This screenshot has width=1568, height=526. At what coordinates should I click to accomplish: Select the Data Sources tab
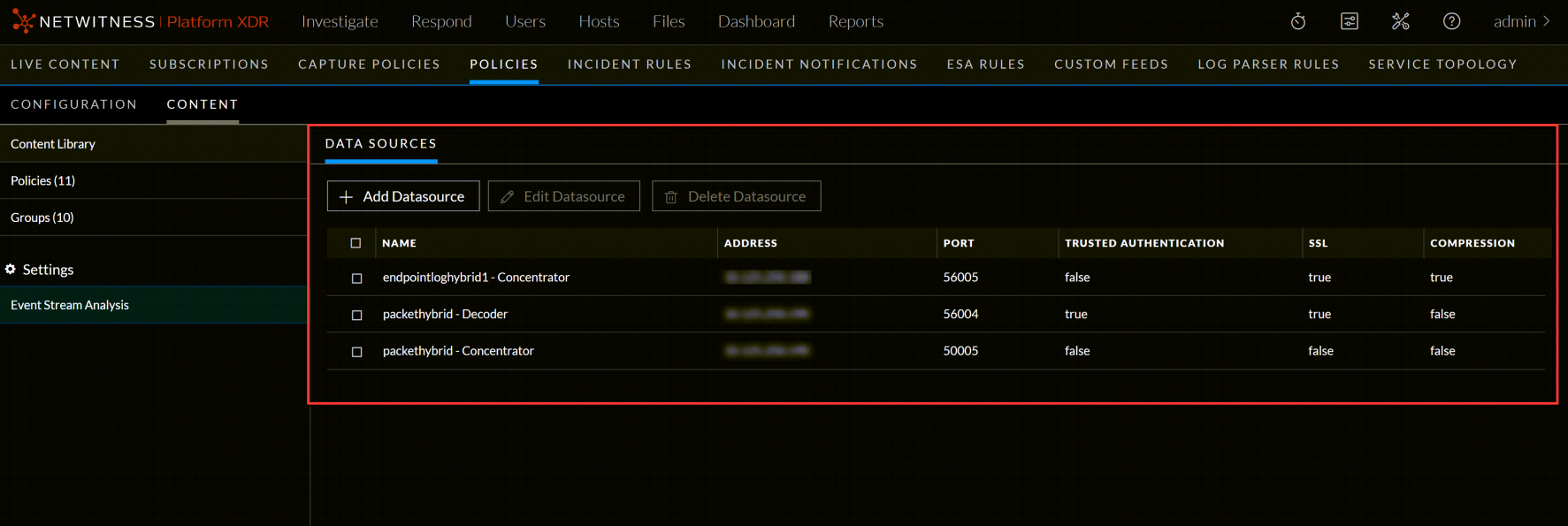[381, 143]
